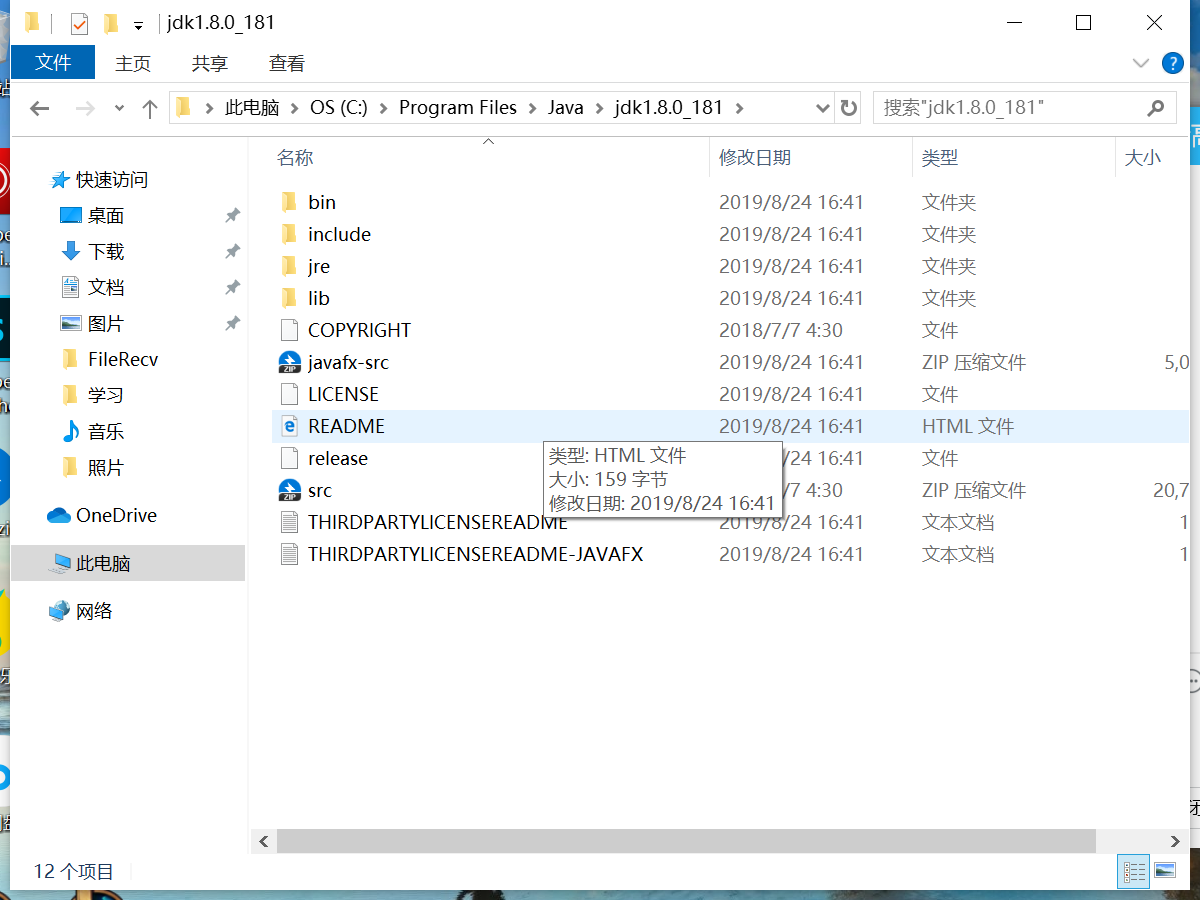1200x900 pixels.
Task: Click OS (C:) breadcrumb segment
Action: click(338, 108)
